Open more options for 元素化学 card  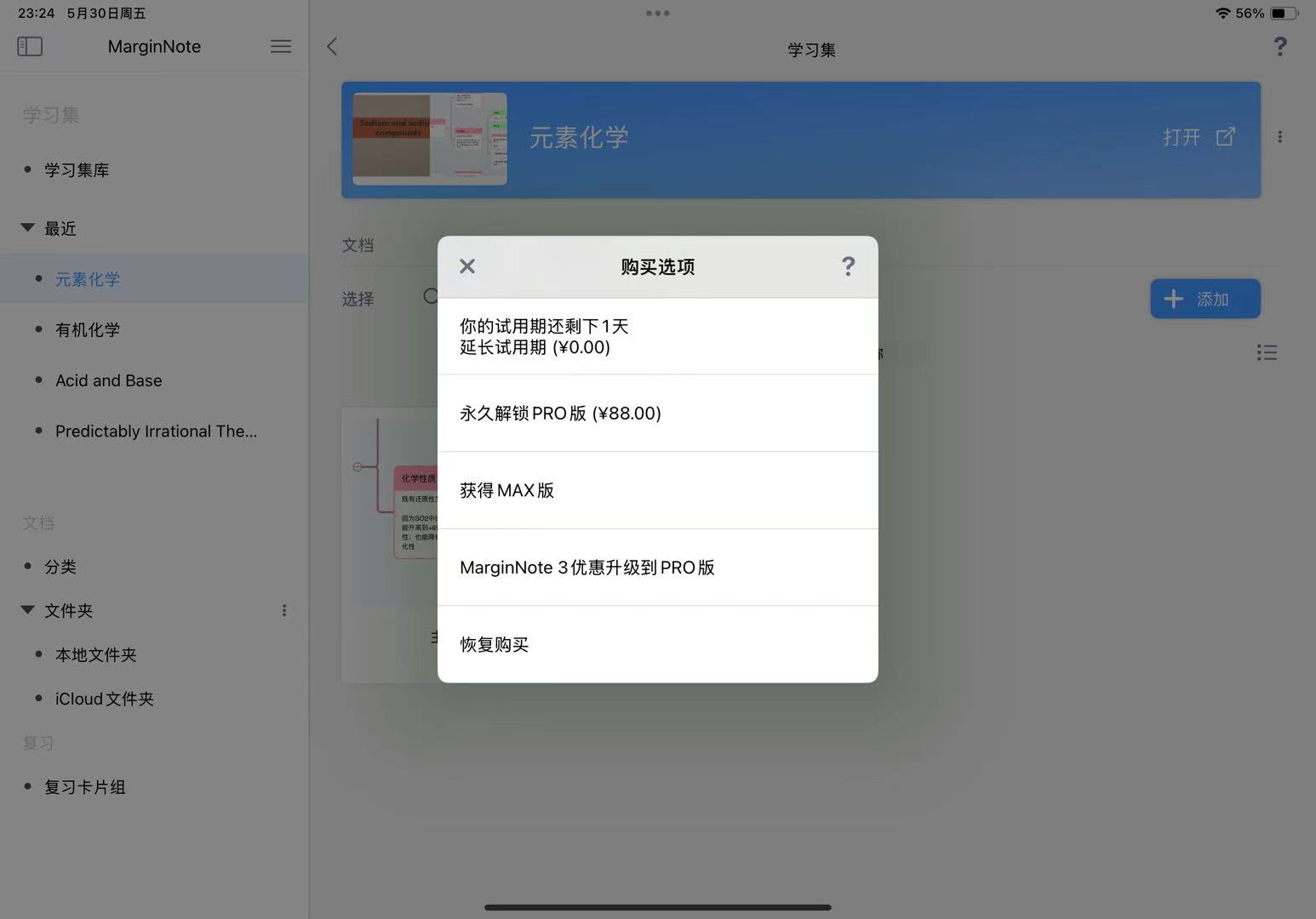1279,137
